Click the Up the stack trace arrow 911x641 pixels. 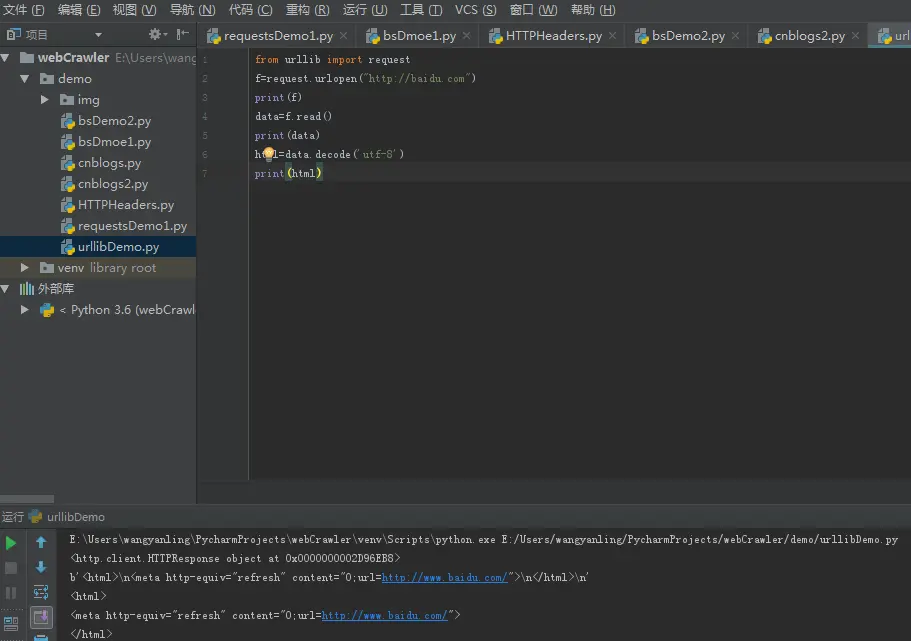pyautogui.click(x=41, y=542)
